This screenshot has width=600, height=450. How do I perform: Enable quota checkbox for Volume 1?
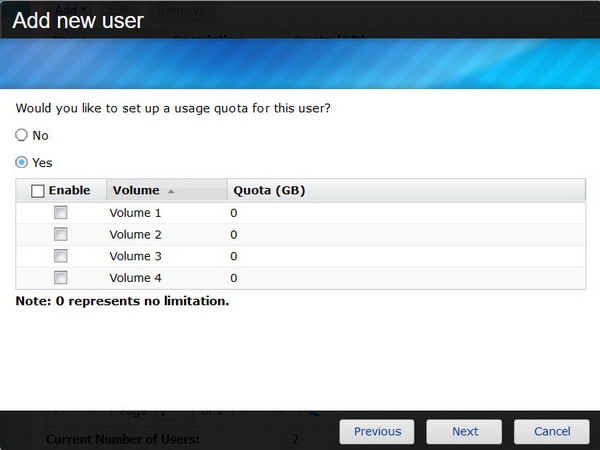click(x=61, y=213)
